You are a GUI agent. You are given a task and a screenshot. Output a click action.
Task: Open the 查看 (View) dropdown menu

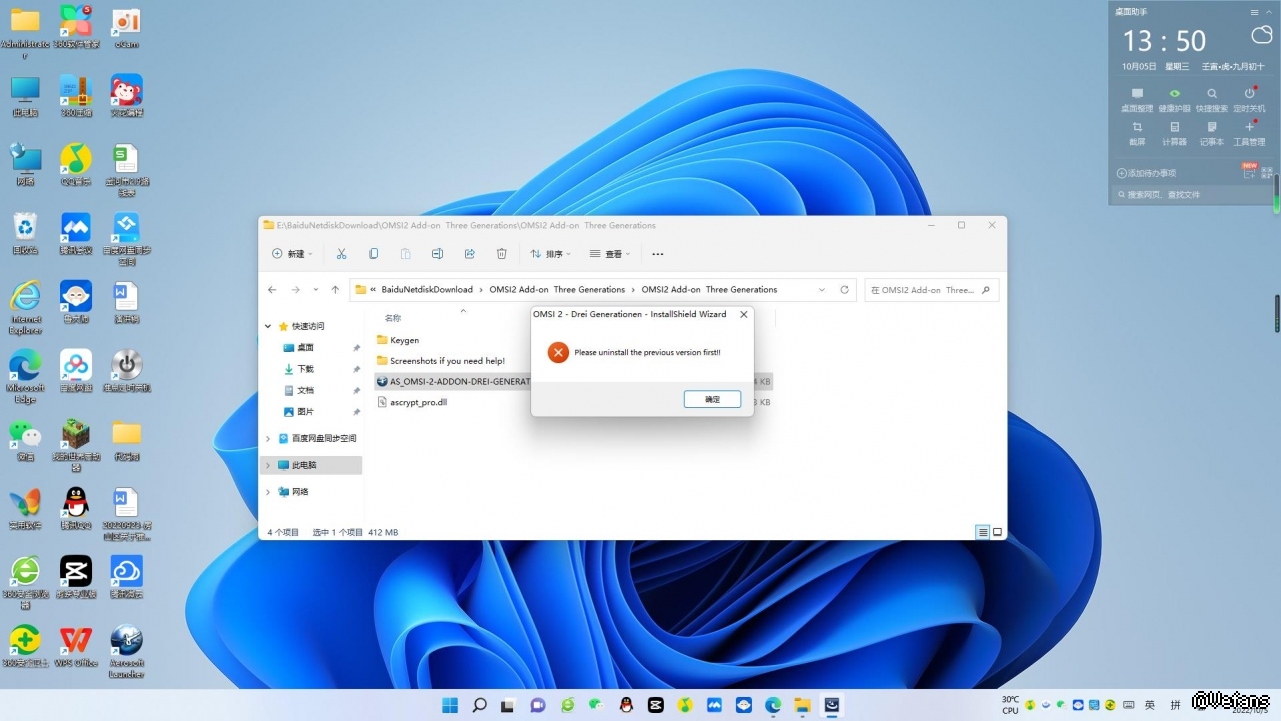pos(610,254)
